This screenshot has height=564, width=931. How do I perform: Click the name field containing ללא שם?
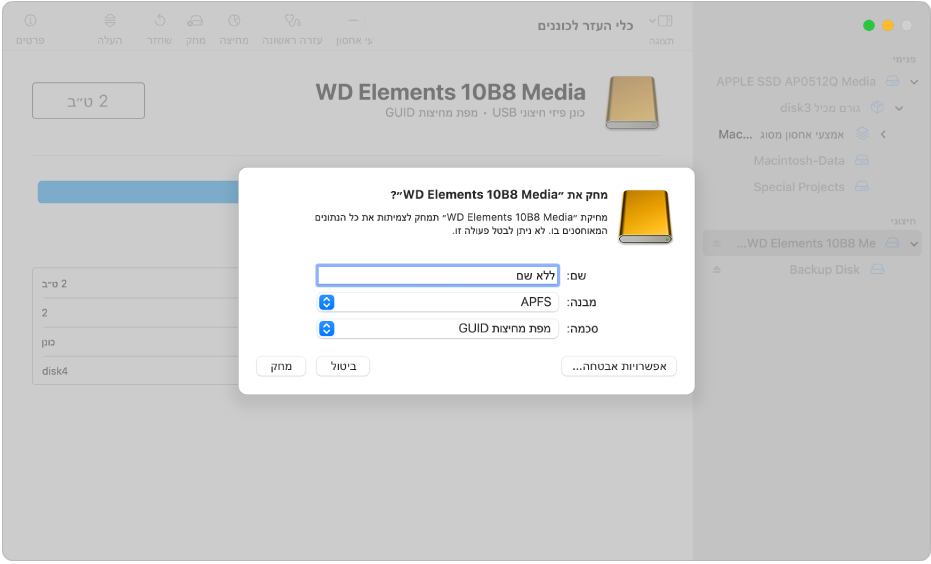(x=438, y=275)
